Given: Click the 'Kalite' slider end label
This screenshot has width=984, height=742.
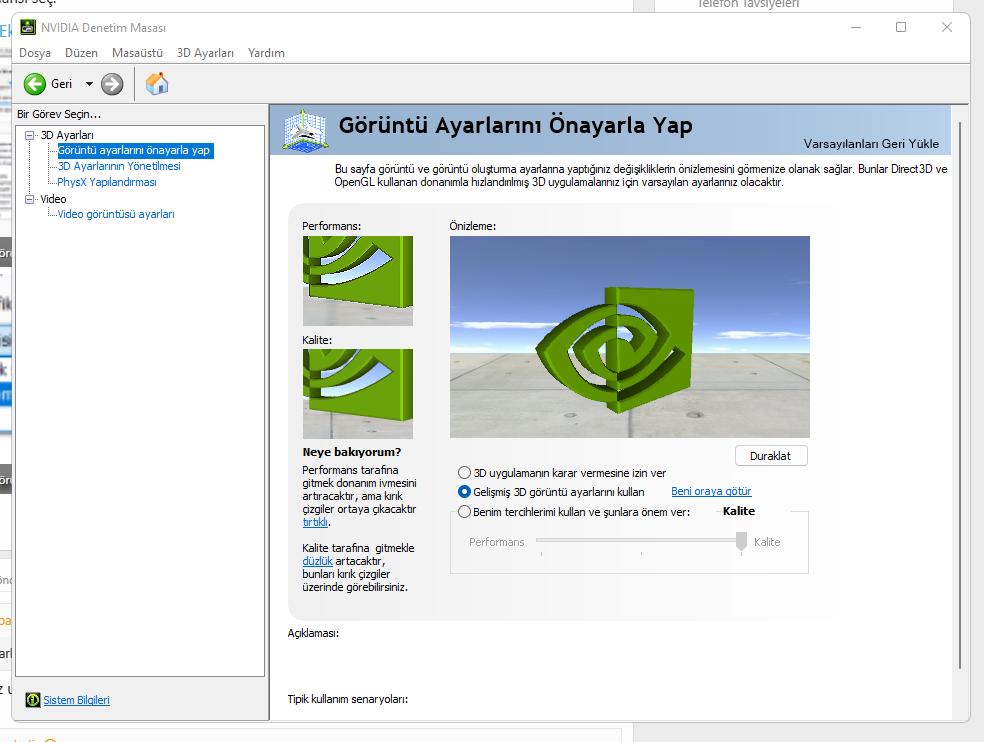Looking at the screenshot, I should point(767,542).
